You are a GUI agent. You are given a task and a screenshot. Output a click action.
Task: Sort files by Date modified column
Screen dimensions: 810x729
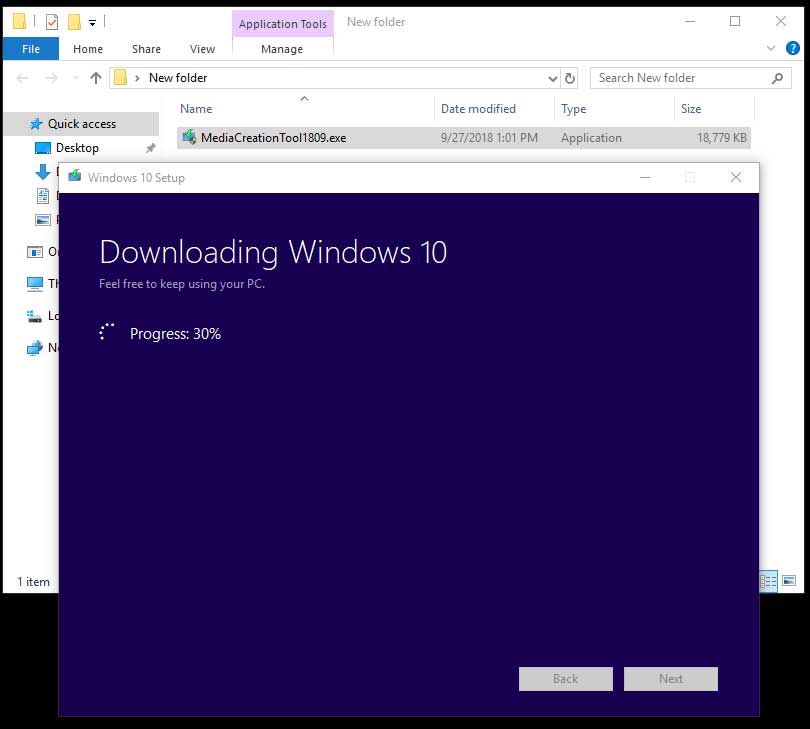[478, 109]
